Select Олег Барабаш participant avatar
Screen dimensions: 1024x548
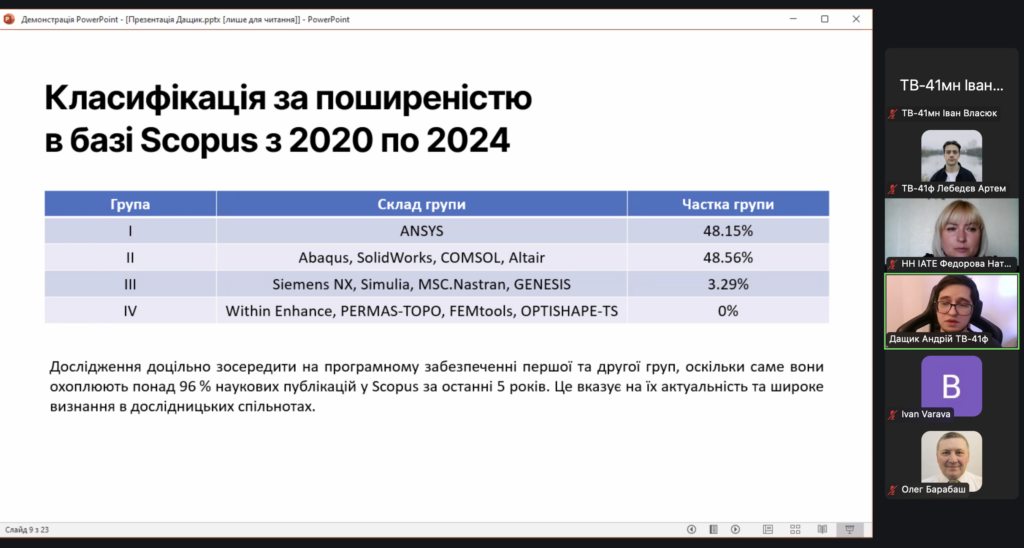(952, 460)
